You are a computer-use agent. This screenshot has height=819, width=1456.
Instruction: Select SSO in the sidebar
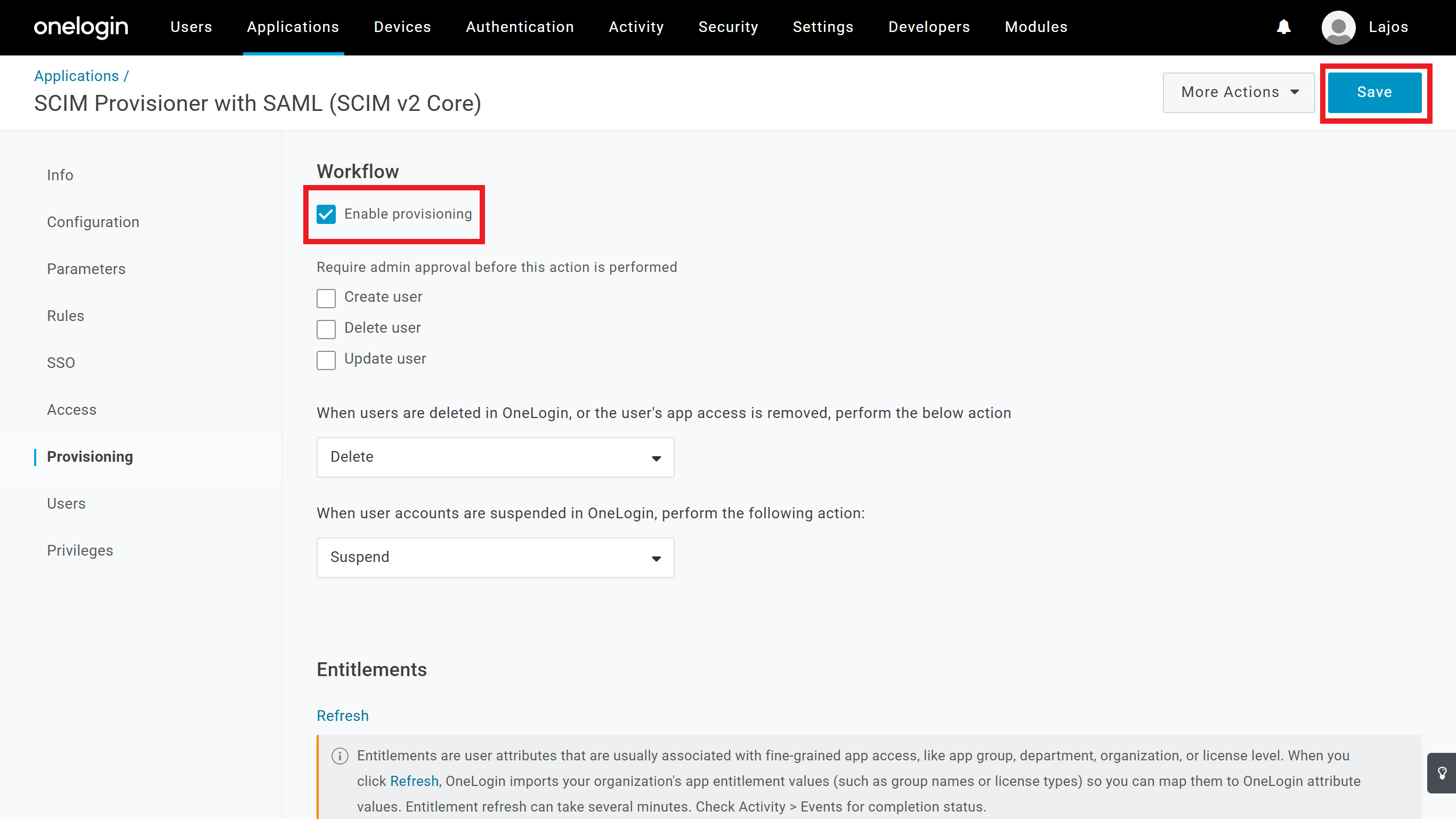tap(61, 362)
